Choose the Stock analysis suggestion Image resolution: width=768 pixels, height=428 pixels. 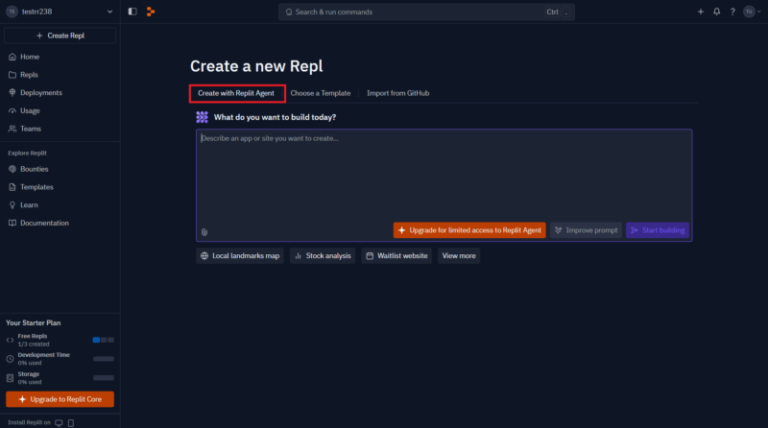[323, 256]
